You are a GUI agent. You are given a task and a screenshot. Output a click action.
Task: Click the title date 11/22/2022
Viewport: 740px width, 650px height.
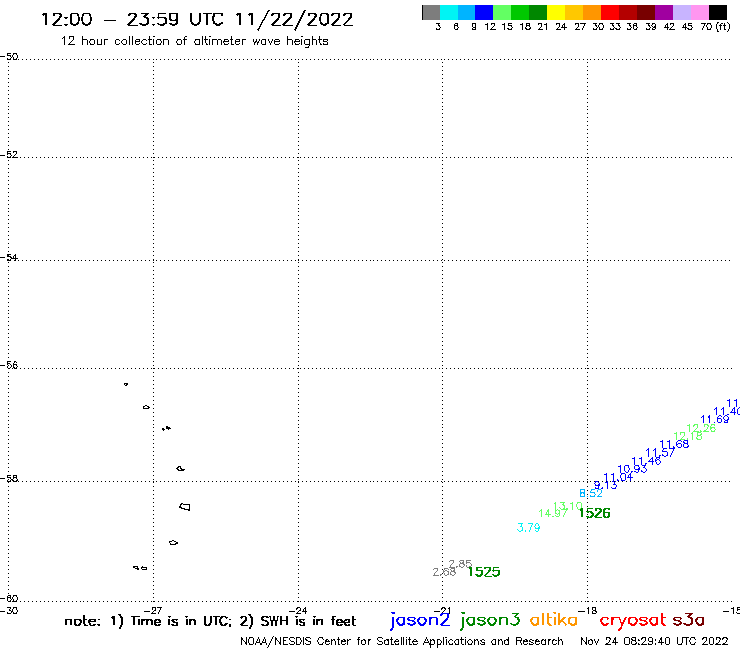point(294,20)
